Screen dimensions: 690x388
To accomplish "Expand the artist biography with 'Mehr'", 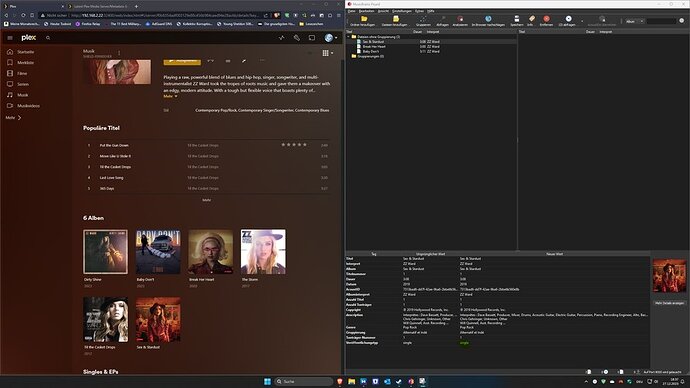I will click(170, 96).
